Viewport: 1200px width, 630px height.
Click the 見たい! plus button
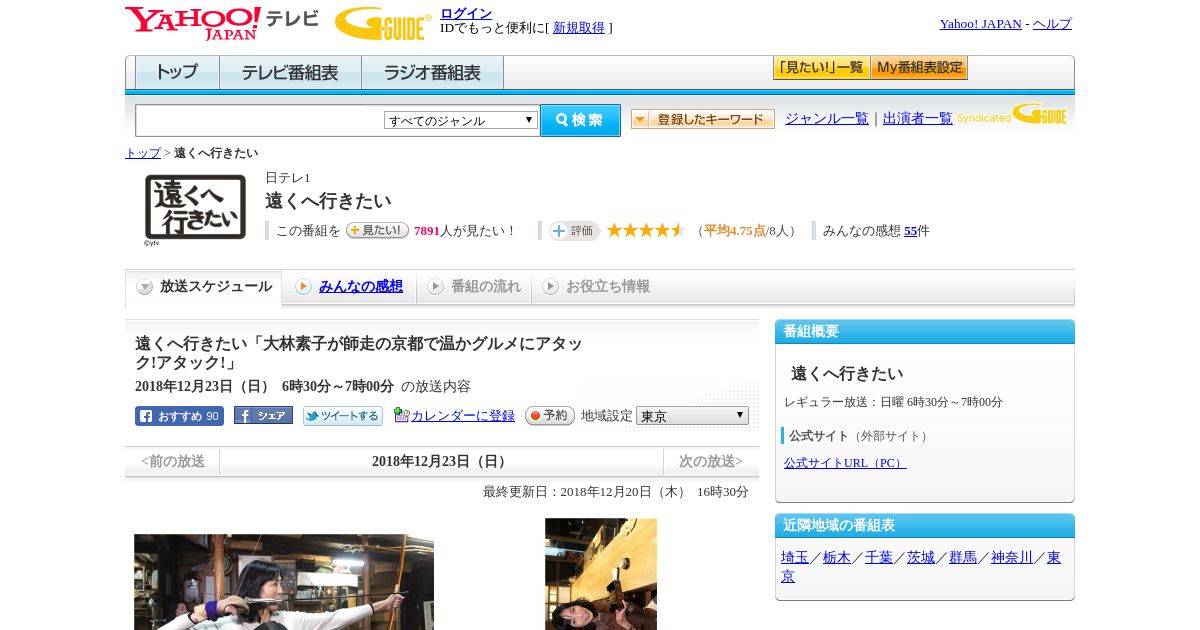click(377, 230)
